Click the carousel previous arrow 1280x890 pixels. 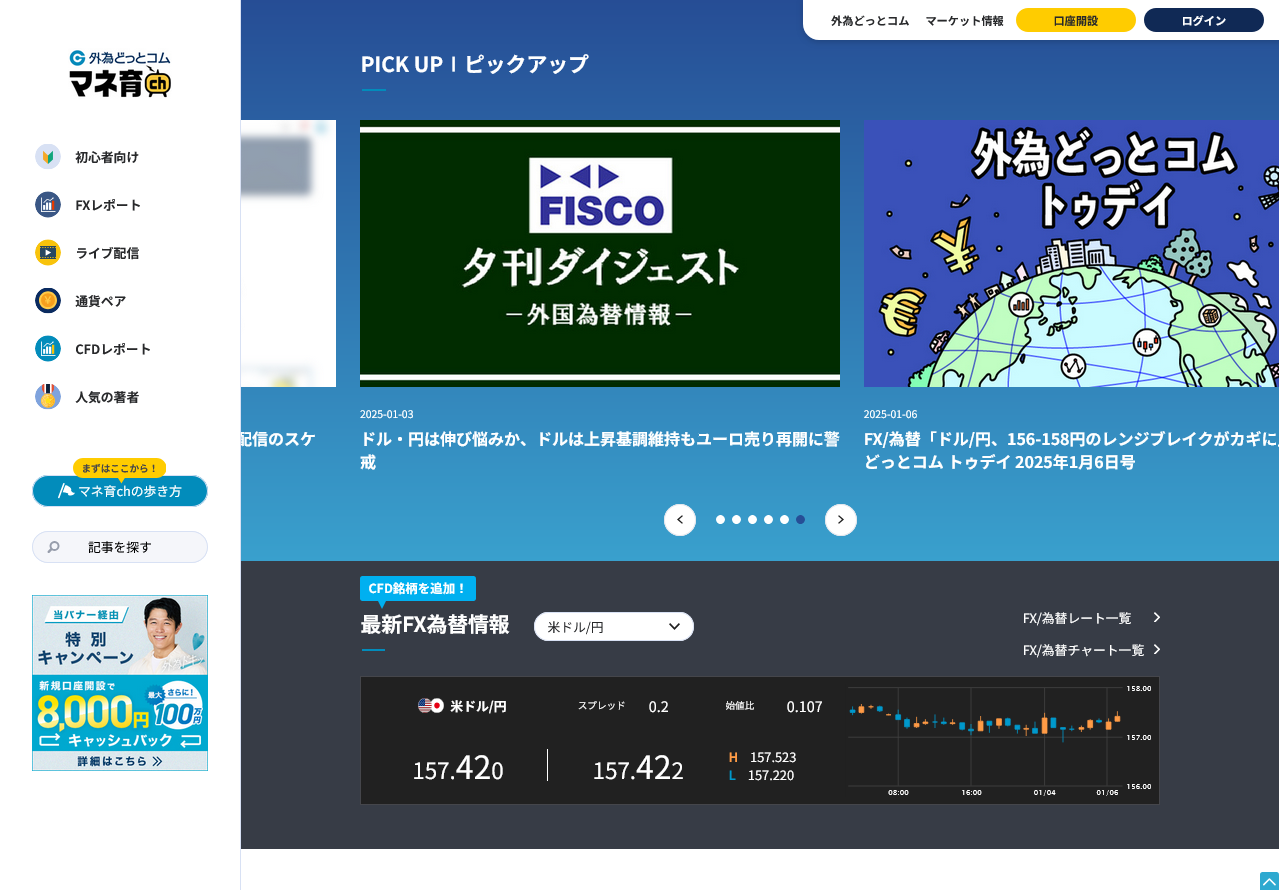click(680, 520)
